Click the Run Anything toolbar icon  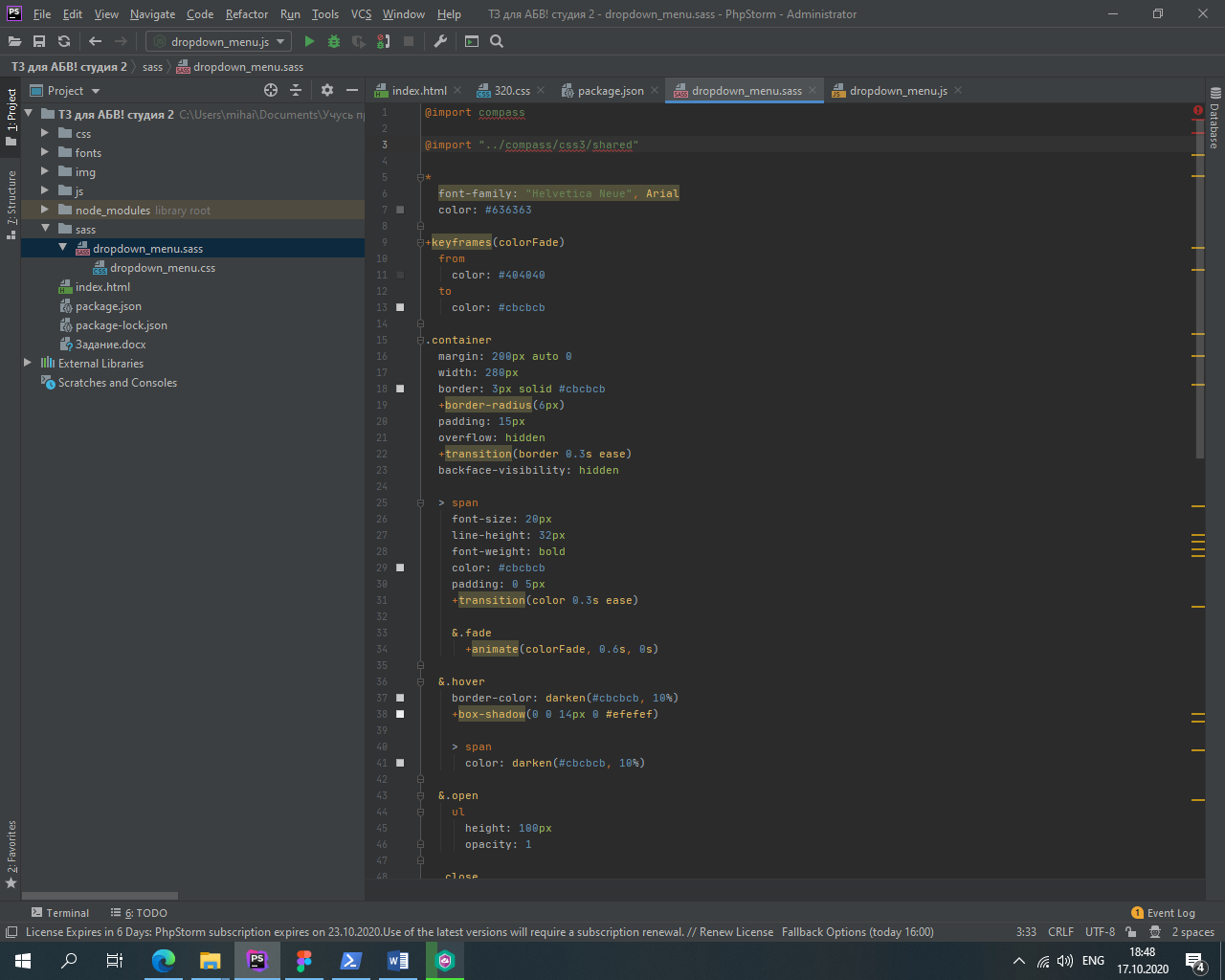point(472,41)
